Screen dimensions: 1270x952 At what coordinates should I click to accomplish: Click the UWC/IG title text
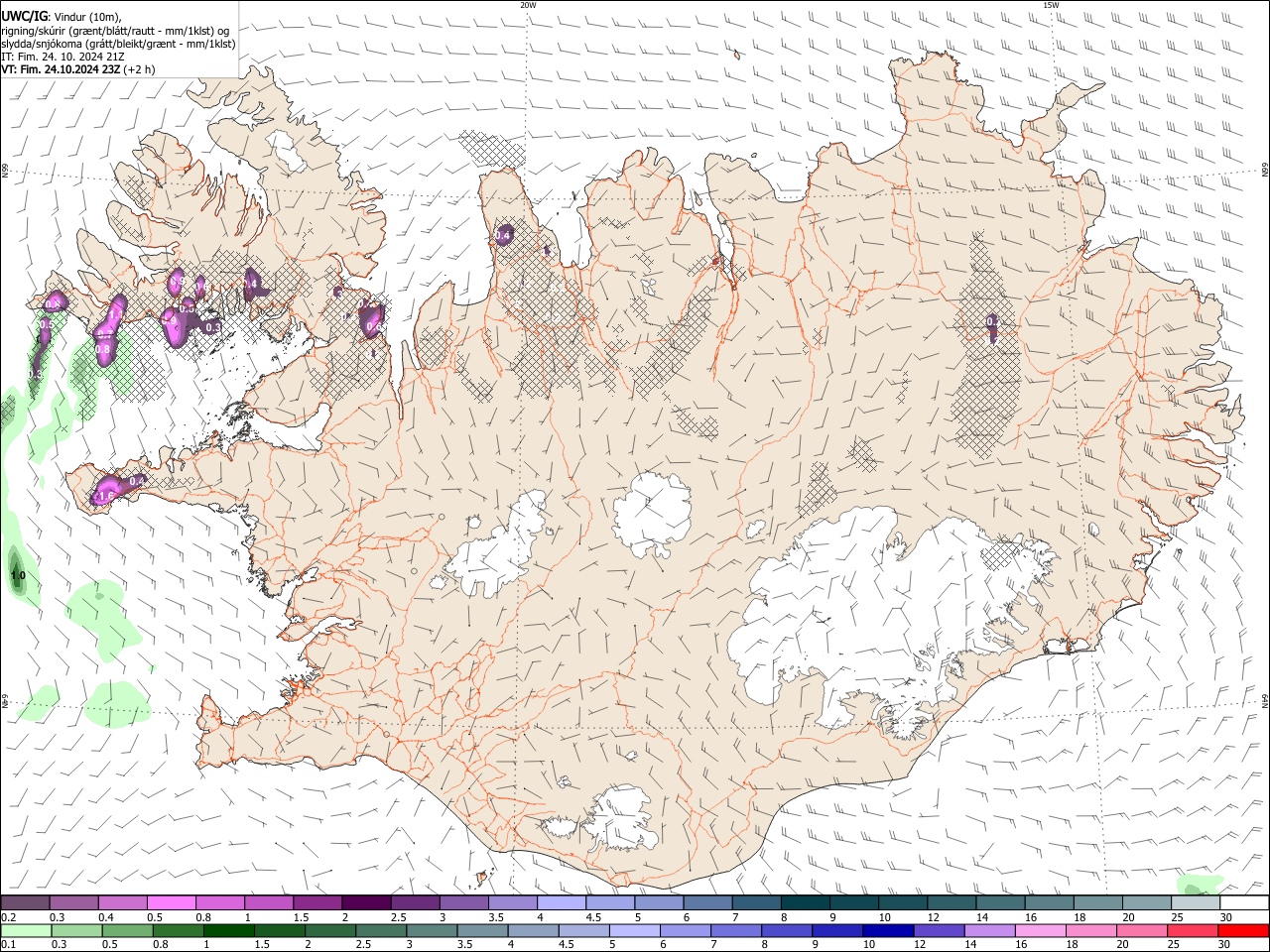tap(24, 16)
